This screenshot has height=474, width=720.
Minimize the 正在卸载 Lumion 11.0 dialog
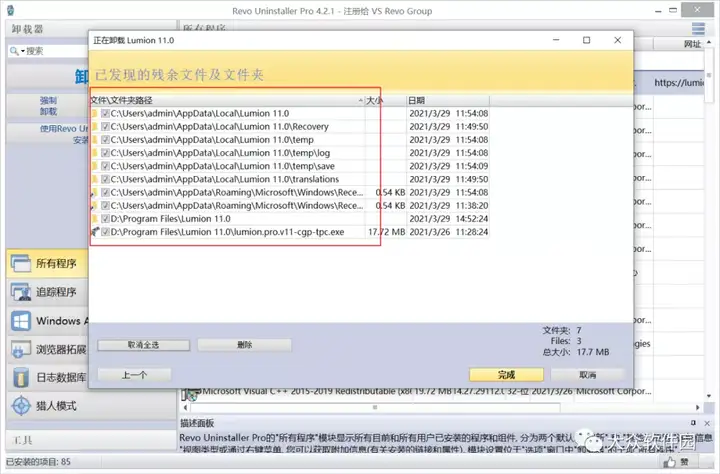[556, 40]
